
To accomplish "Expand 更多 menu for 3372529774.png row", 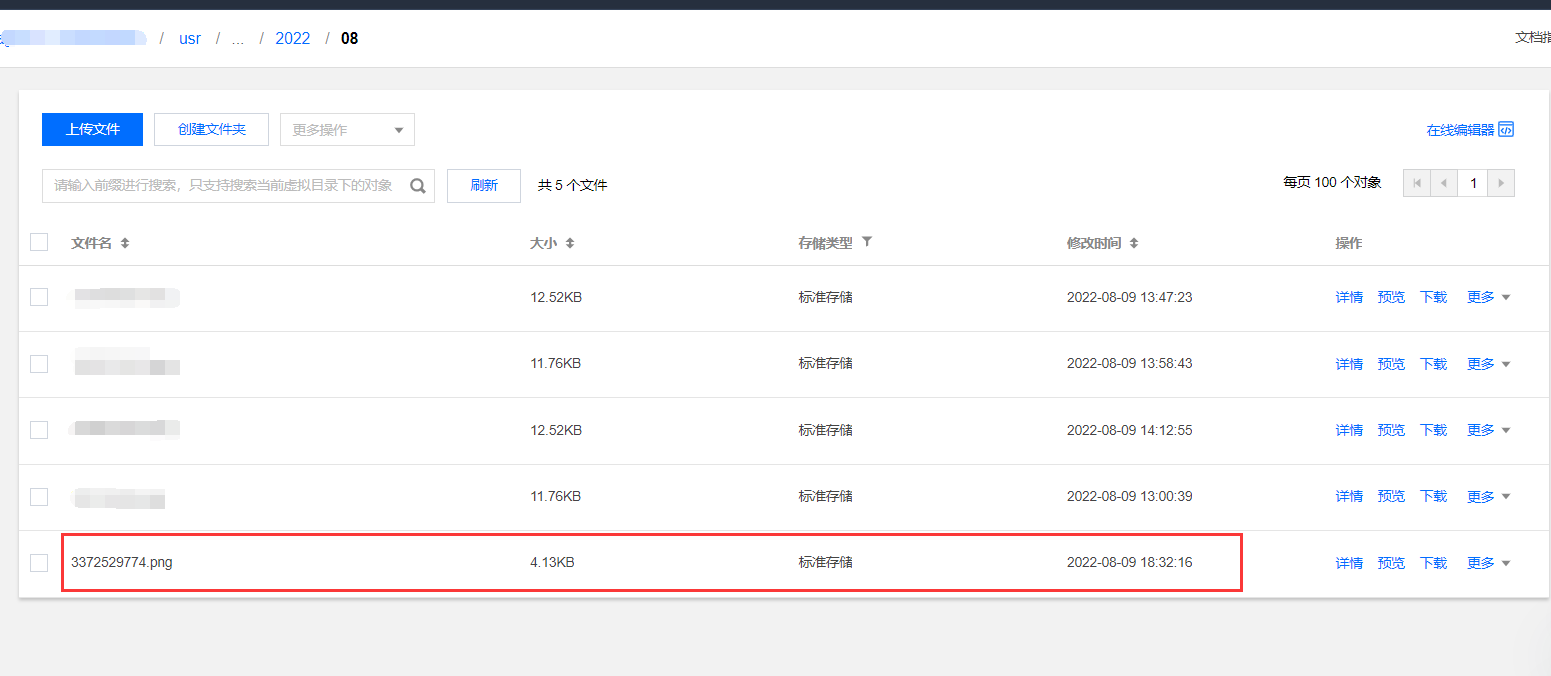I will 1488,563.
